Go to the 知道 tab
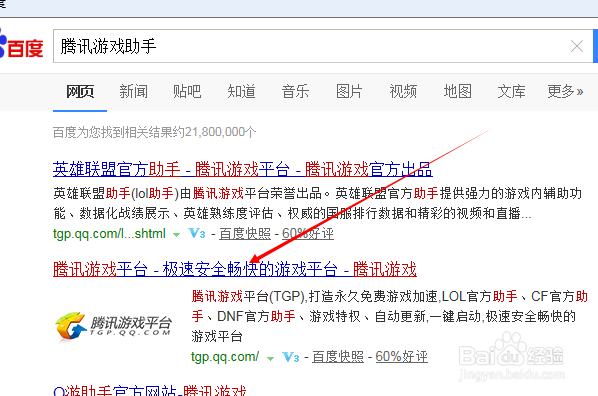Viewport: 598px width, 396px height. [241, 92]
